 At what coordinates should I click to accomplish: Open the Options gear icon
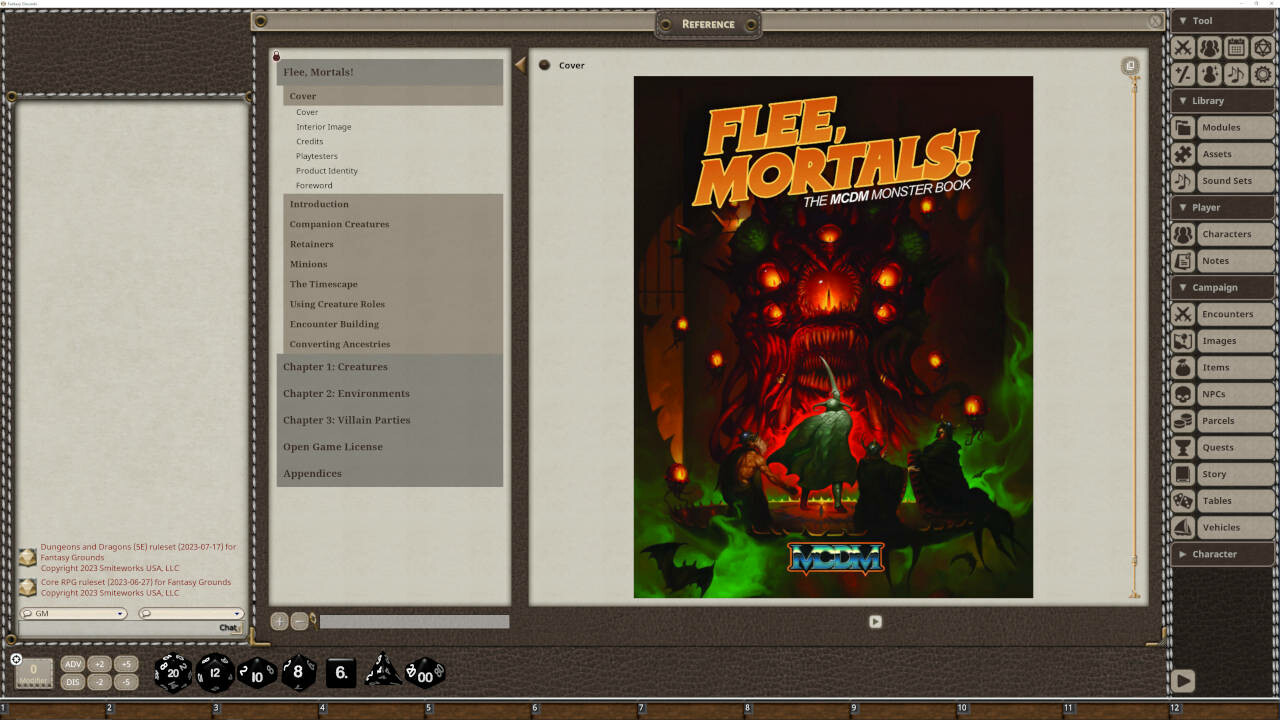click(1262, 74)
